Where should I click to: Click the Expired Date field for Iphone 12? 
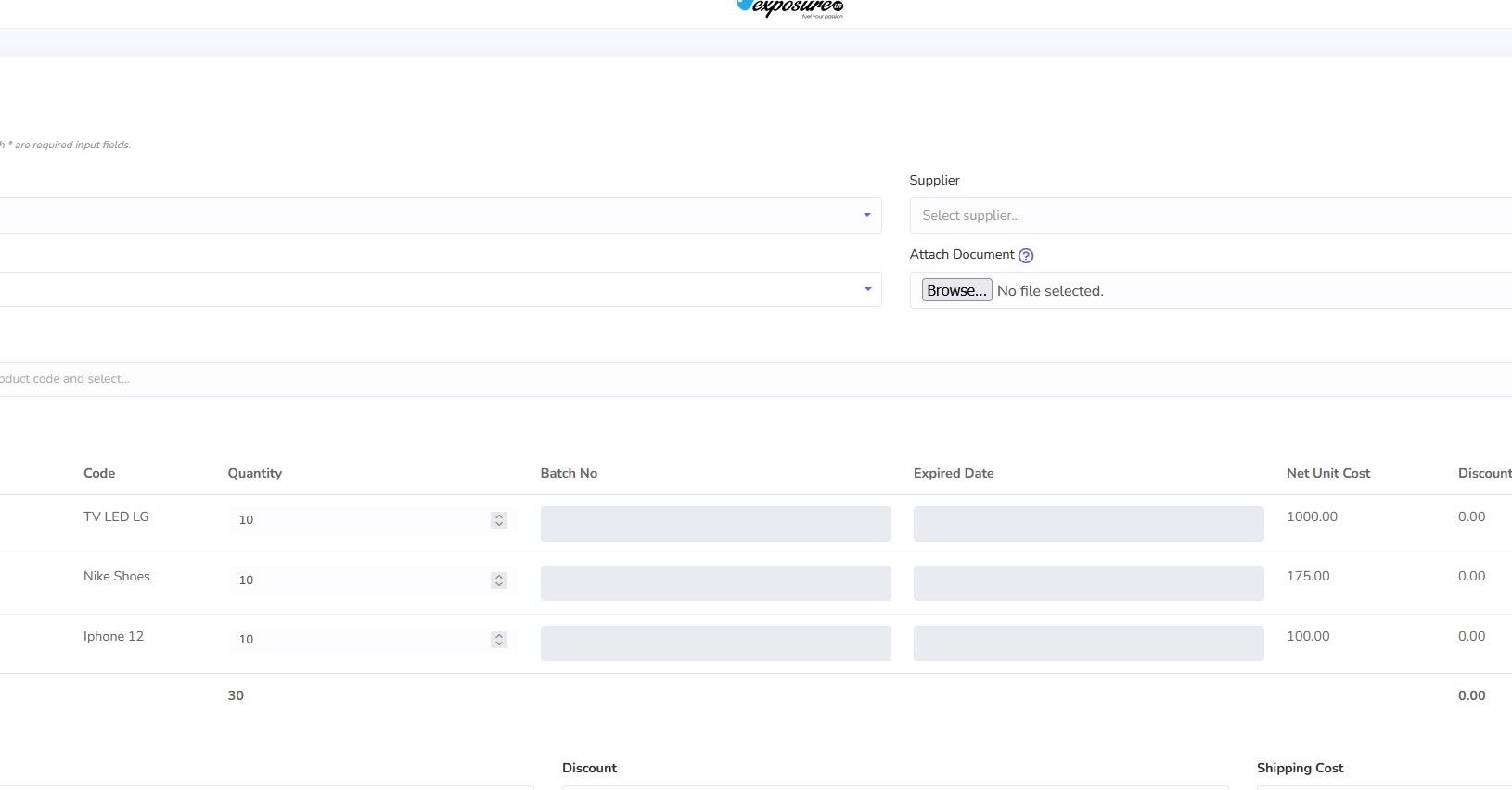tap(1089, 643)
